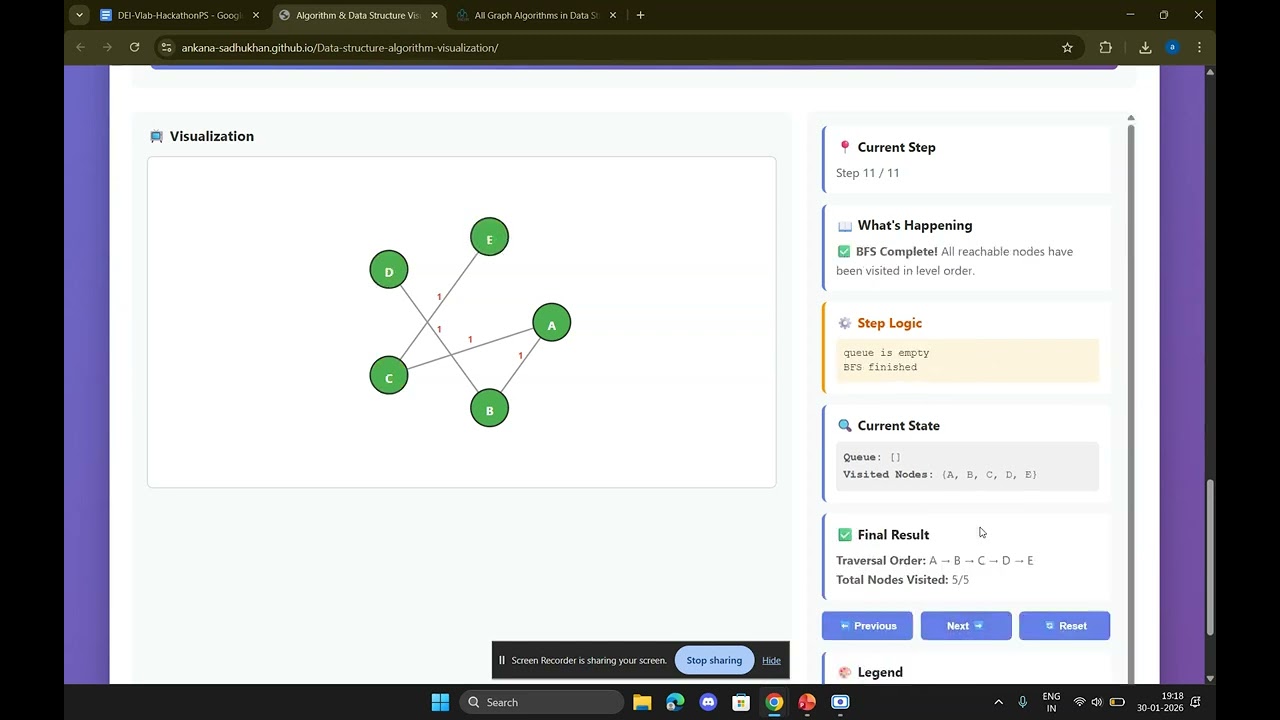Click the Total Nodes Visited text
This screenshot has height=720, width=1280.
click(903, 580)
